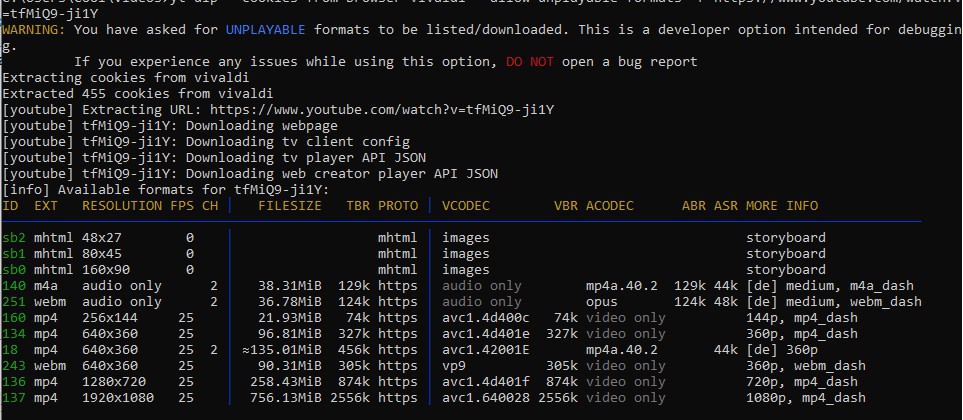Click the PROTO column header
Image resolution: width=963 pixels, height=420 pixels.
point(398,206)
